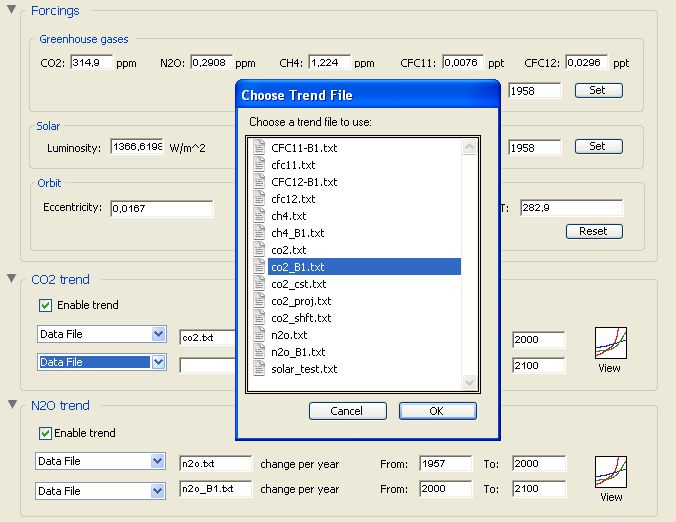Image resolution: width=676 pixels, height=522 pixels.
Task: Click the file icon beside n2o.txt
Action: click(x=260, y=335)
